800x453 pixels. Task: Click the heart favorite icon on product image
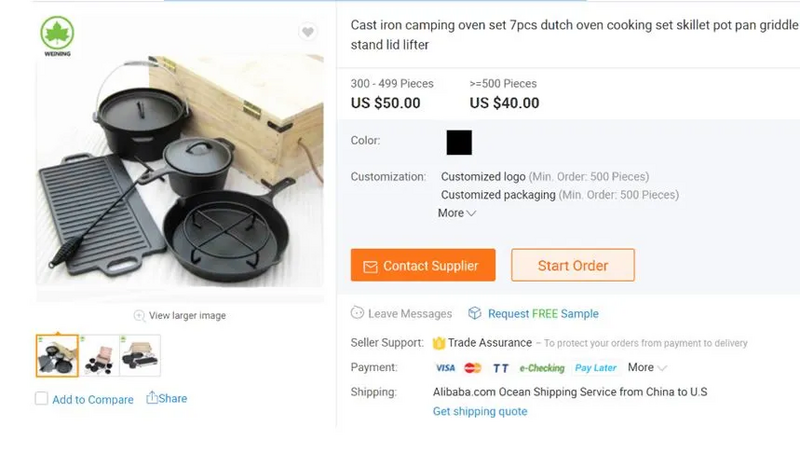(309, 33)
